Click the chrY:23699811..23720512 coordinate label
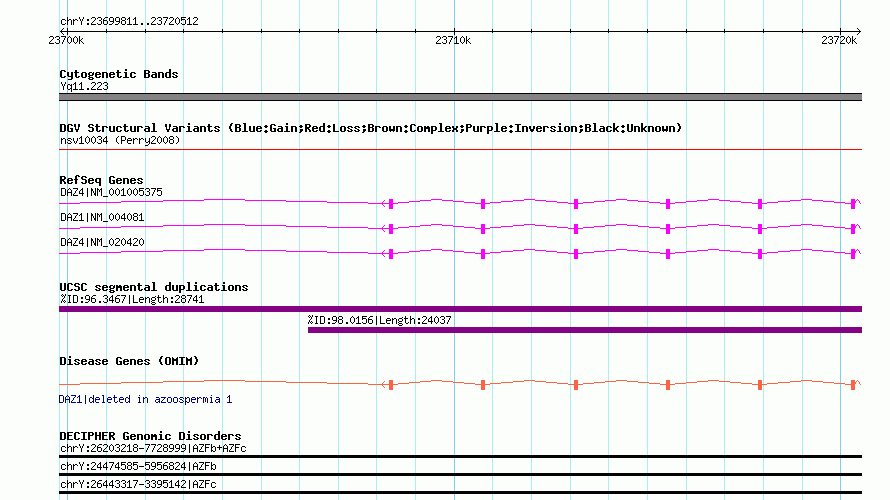 [x=129, y=22]
